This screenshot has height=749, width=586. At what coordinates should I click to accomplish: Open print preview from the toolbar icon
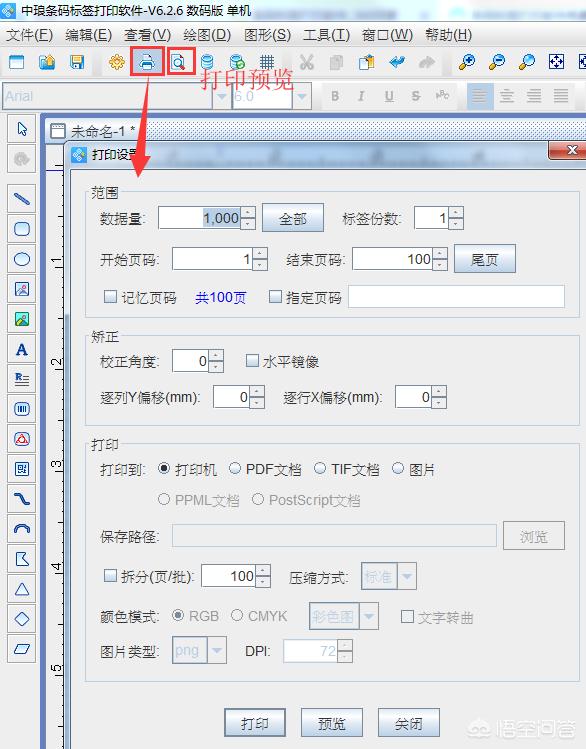[180, 62]
